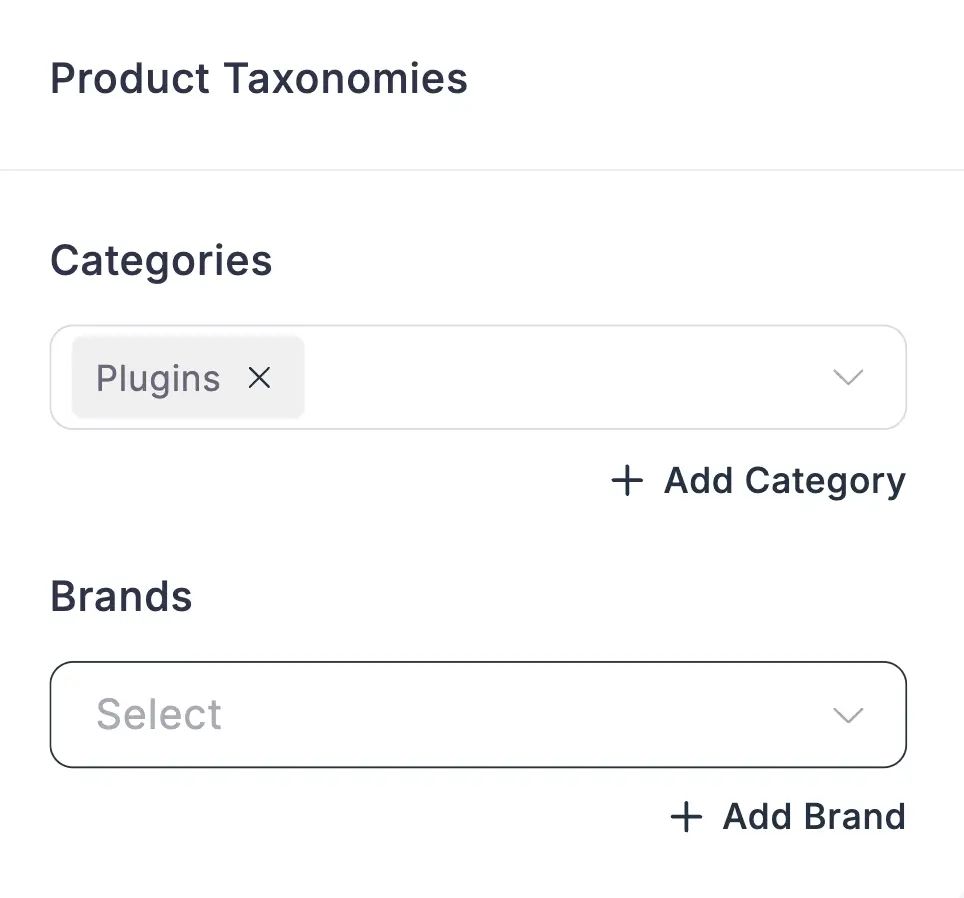Click the Brands section label
Image resolution: width=964 pixels, height=898 pixels.
point(121,596)
